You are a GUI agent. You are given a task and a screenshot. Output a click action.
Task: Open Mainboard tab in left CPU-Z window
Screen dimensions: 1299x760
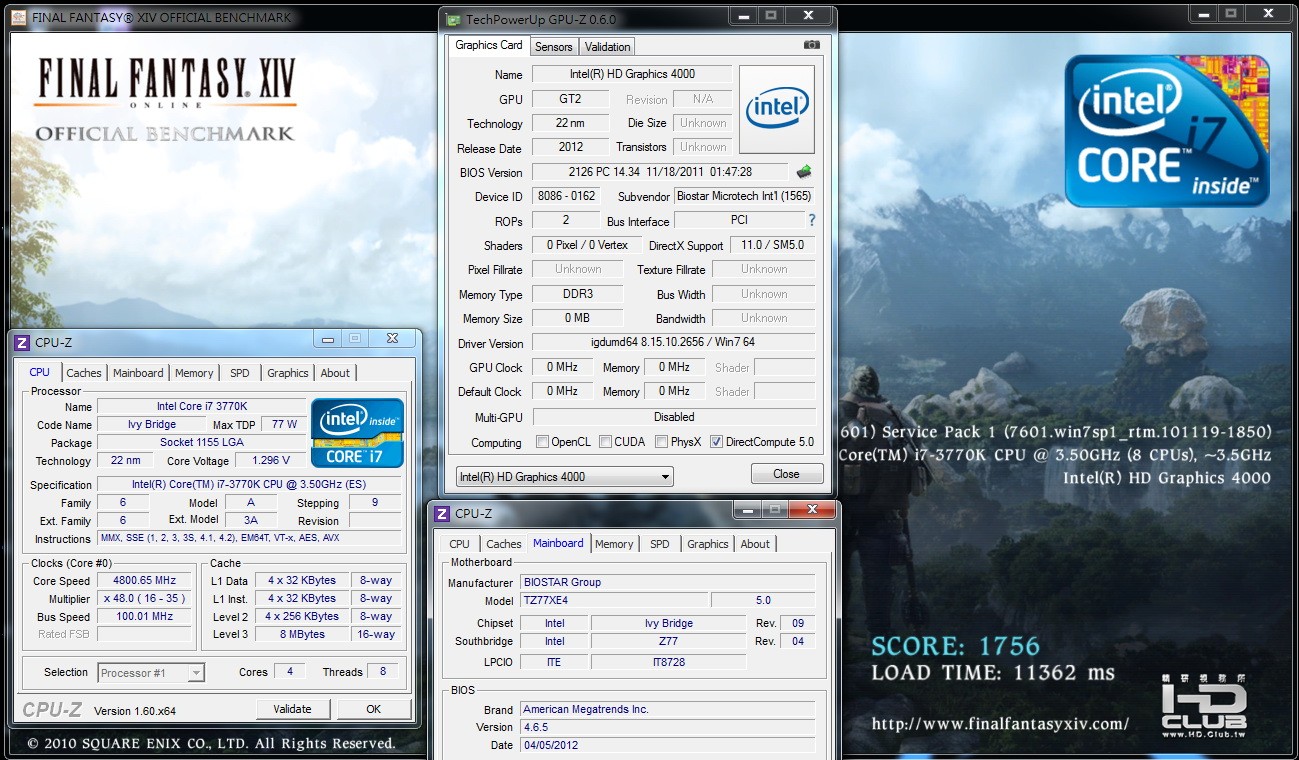click(x=138, y=373)
